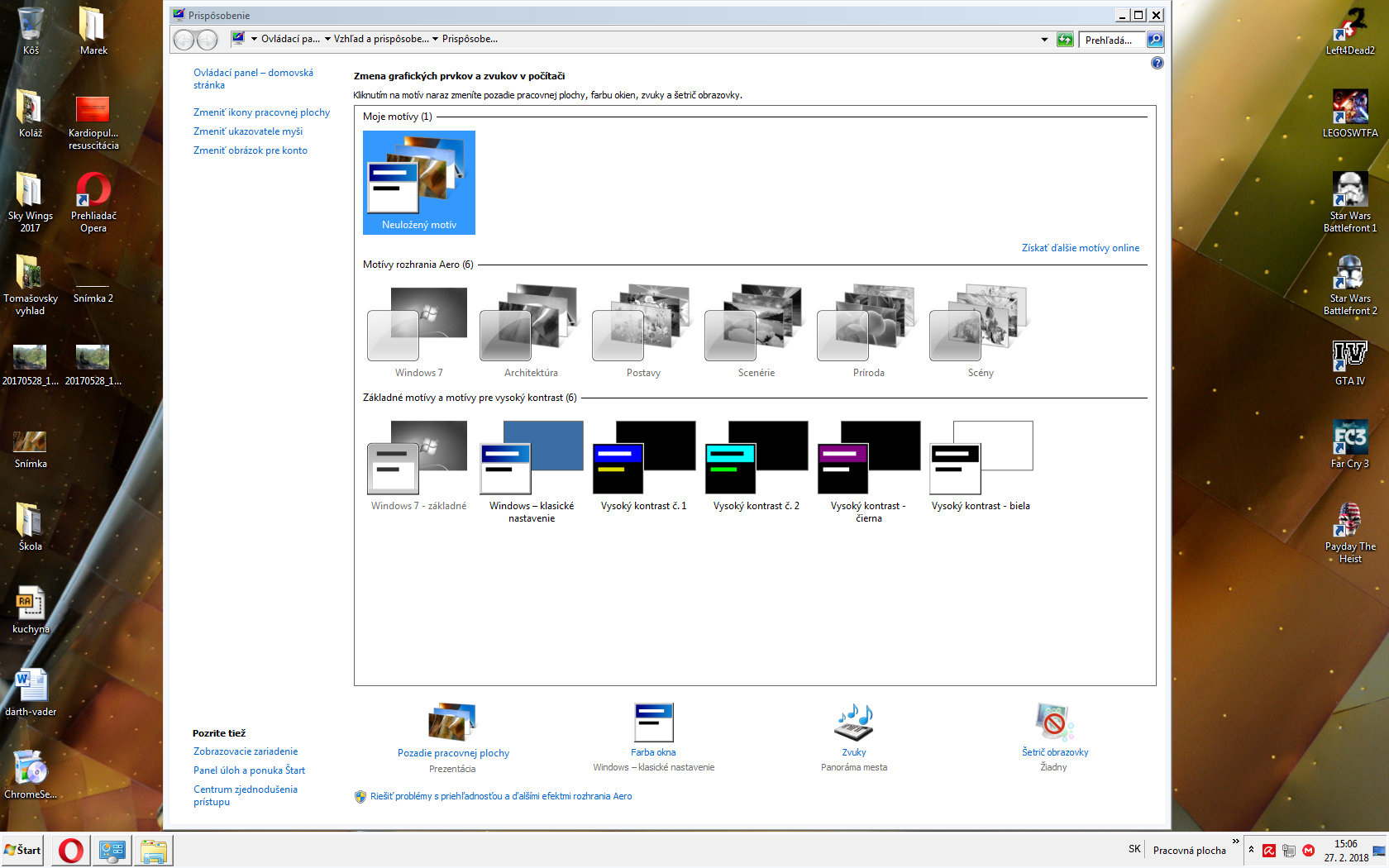
Task: Open the Kôš recycle bin desktop icon
Action: 31,31
